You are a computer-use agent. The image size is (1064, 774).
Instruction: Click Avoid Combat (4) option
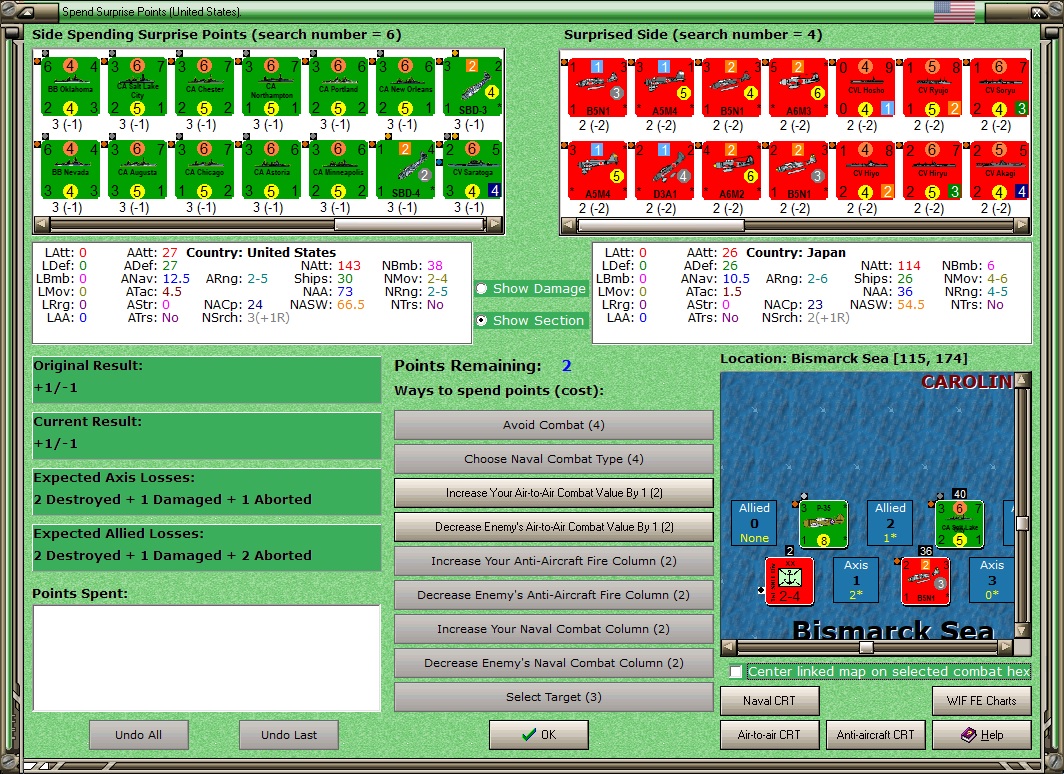pyautogui.click(x=554, y=425)
